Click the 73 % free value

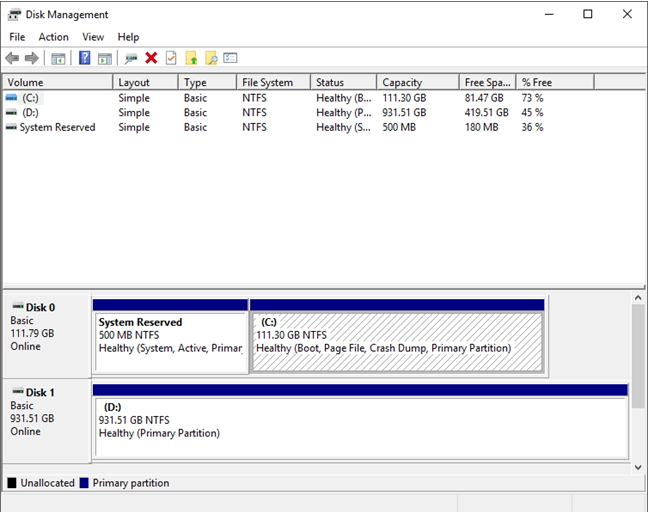pyautogui.click(x=532, y=98)
